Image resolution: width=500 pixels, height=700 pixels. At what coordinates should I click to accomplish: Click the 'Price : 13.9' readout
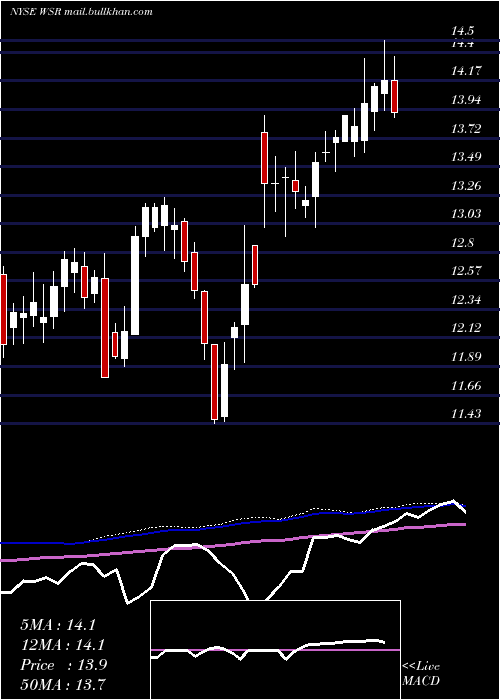[x=63, y=665]
